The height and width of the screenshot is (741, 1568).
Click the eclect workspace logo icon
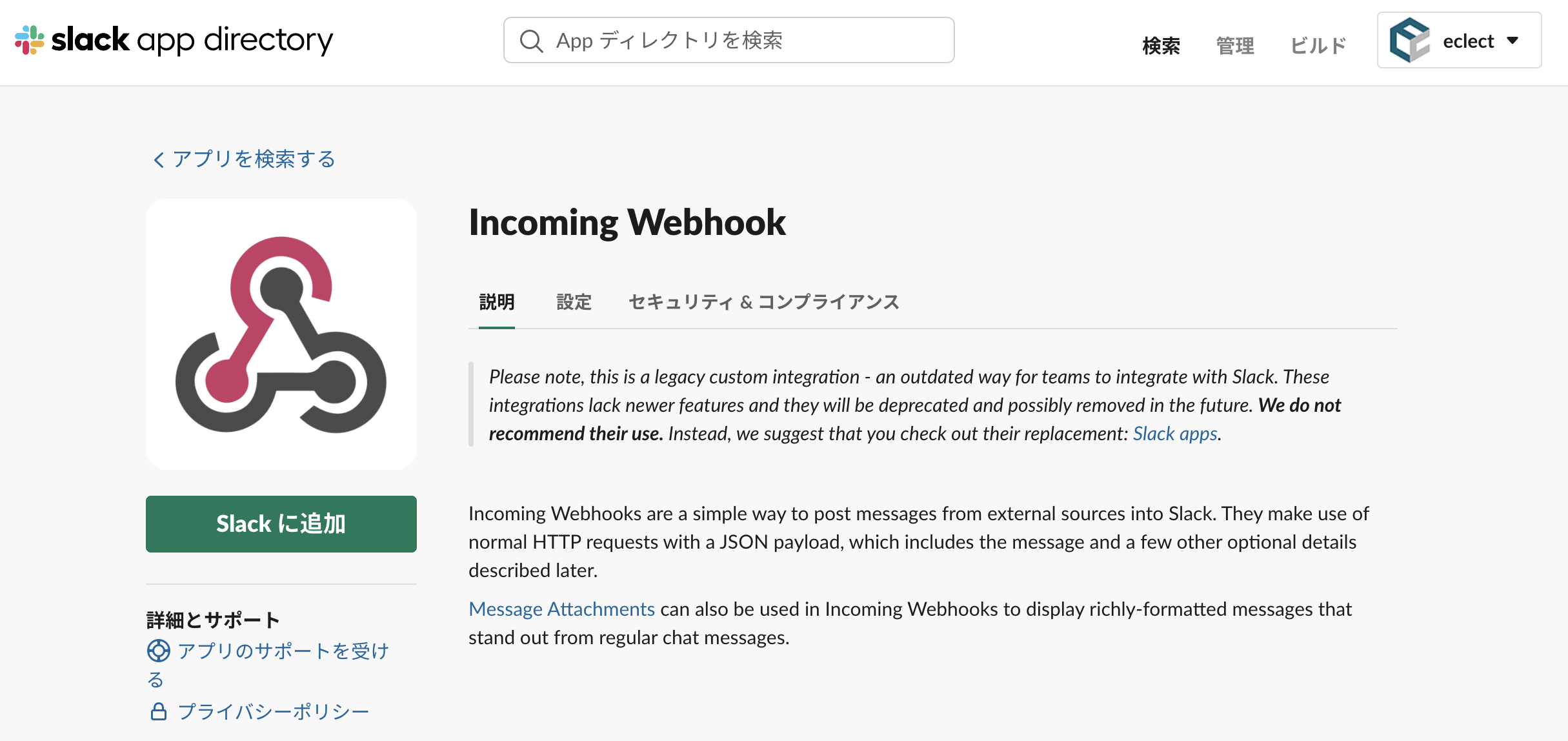[1410, 40]
